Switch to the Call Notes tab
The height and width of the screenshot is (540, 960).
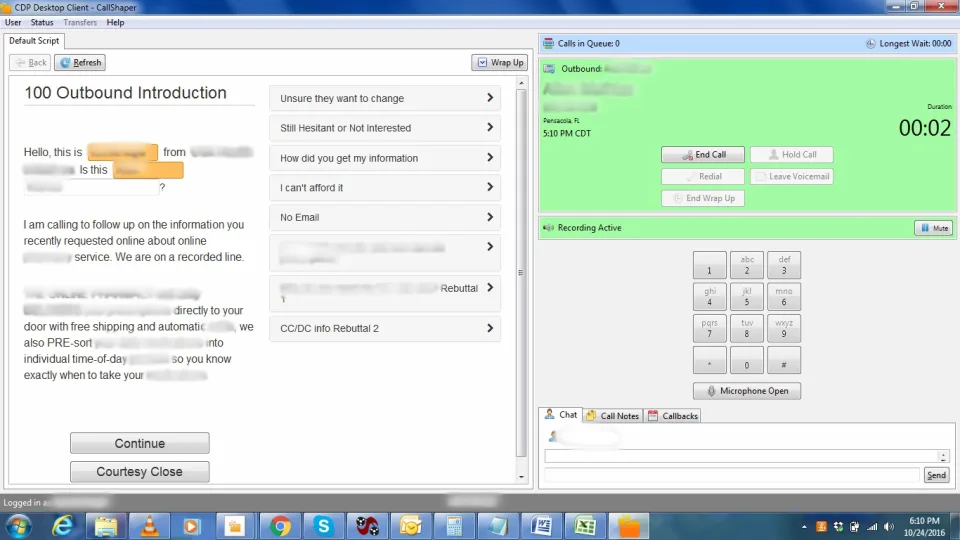(613, 416)
